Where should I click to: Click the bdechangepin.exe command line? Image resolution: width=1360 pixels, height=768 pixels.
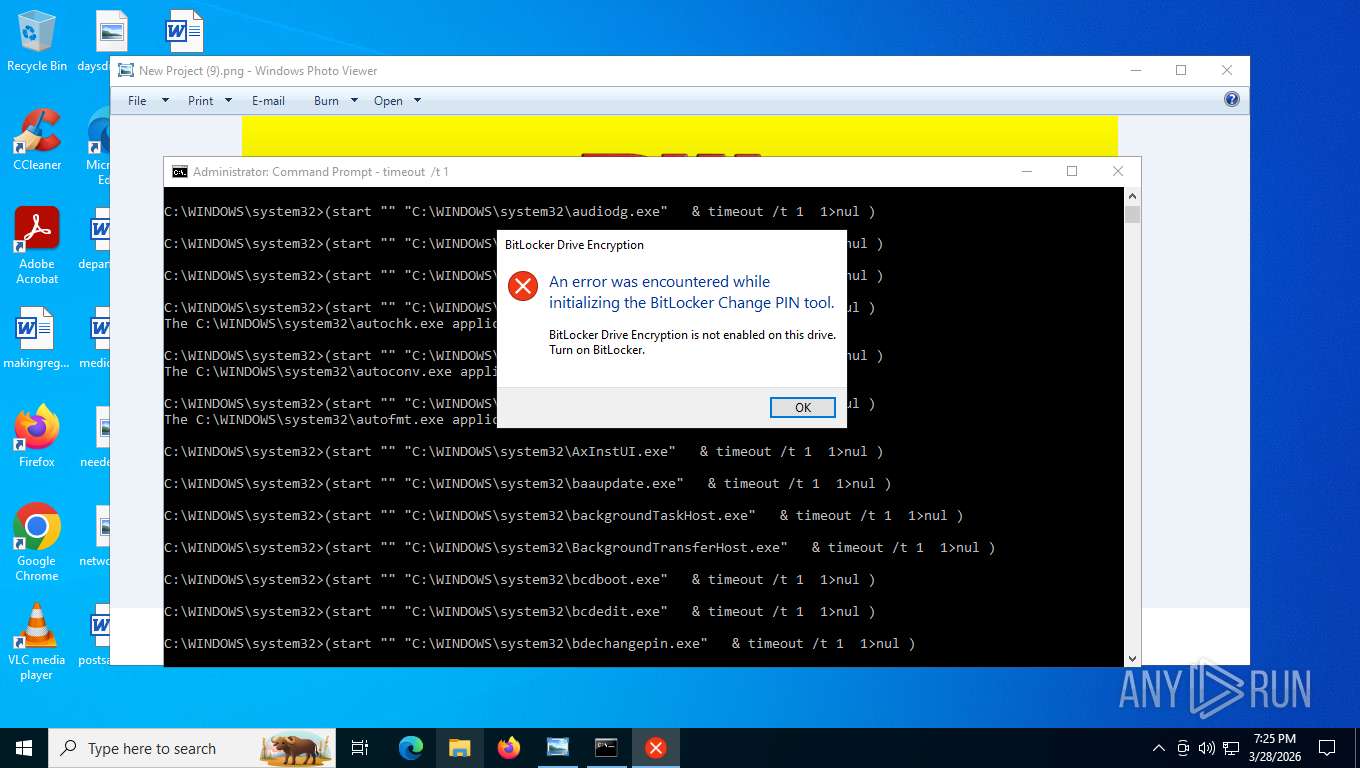540,643
